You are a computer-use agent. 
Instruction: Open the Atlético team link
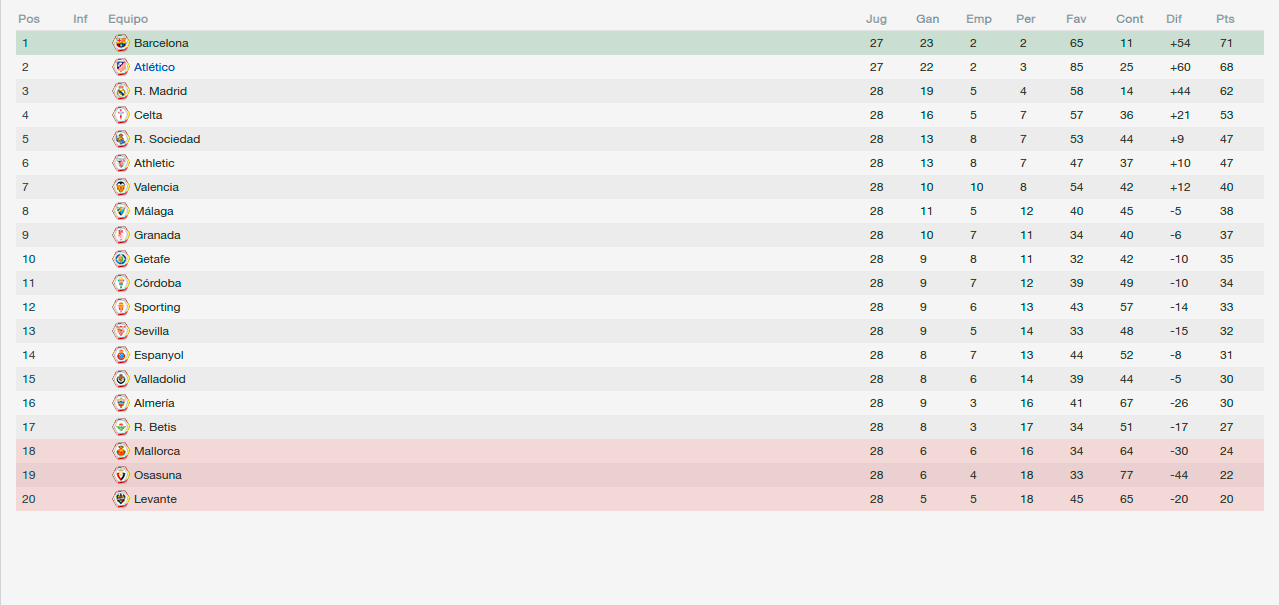tap(154, 67)
